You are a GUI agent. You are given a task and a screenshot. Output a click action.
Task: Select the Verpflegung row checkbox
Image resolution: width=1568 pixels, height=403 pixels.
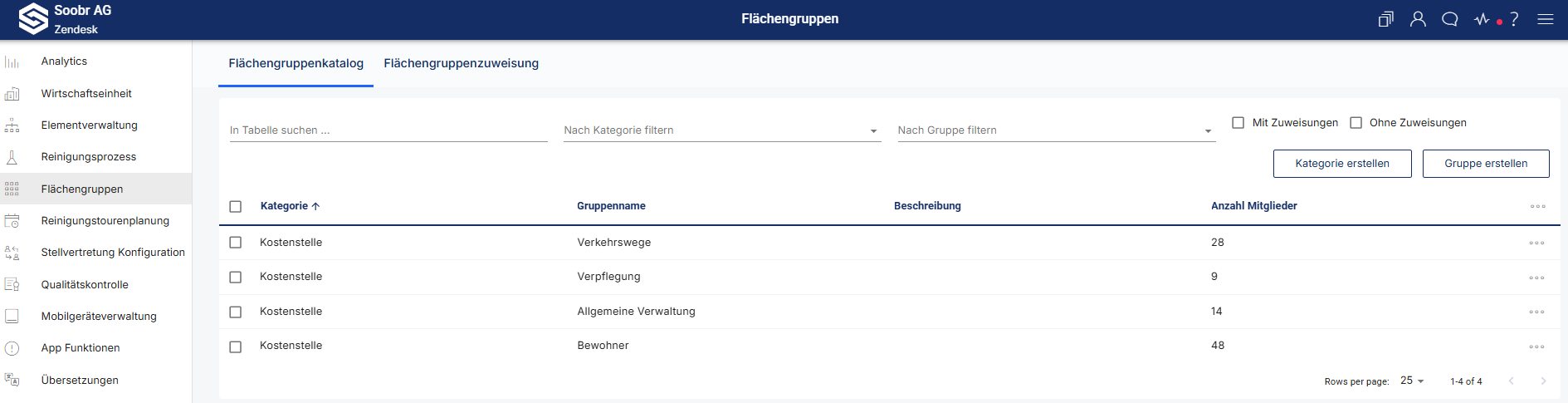[236, 278]
